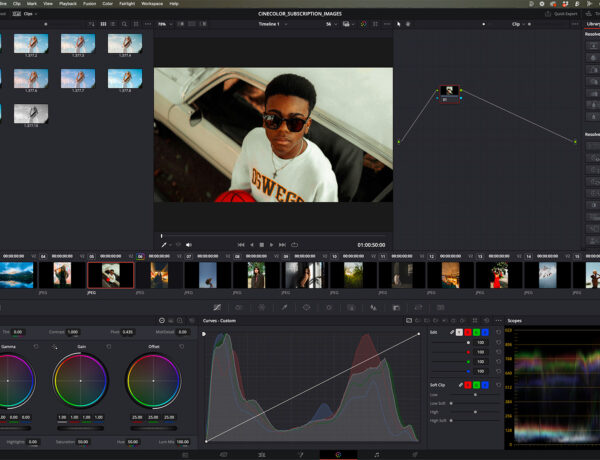Viewport: 600px width, 460px height.
Task: Open the Playback menu
Action: point(68,4)
